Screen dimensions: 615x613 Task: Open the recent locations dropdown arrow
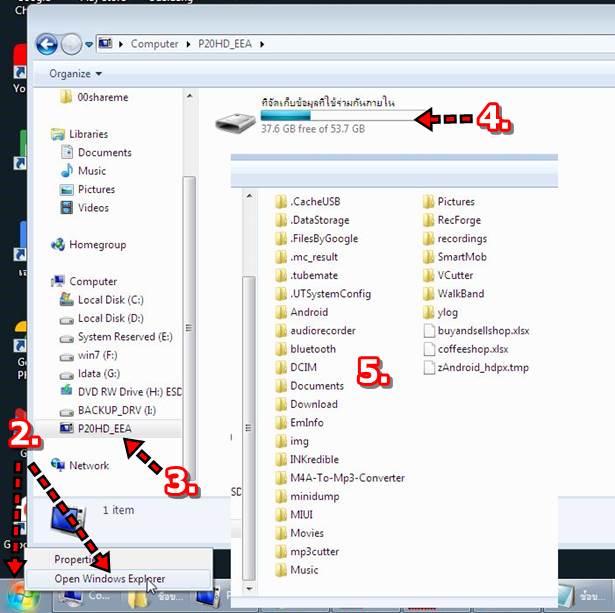(89, 45)
